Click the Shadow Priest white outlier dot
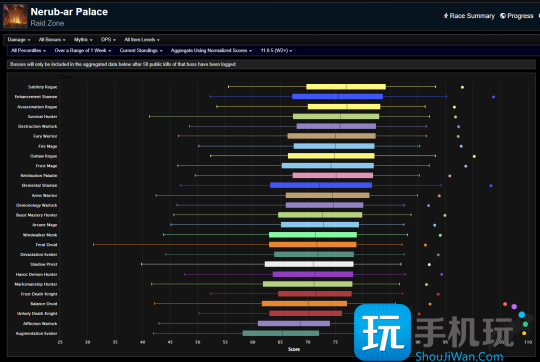This screenshot has height=362, width=540. pos(429,265)
